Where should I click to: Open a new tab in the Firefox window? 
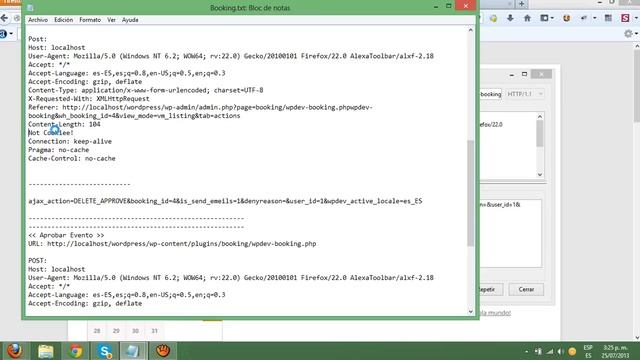pos(521,4)
